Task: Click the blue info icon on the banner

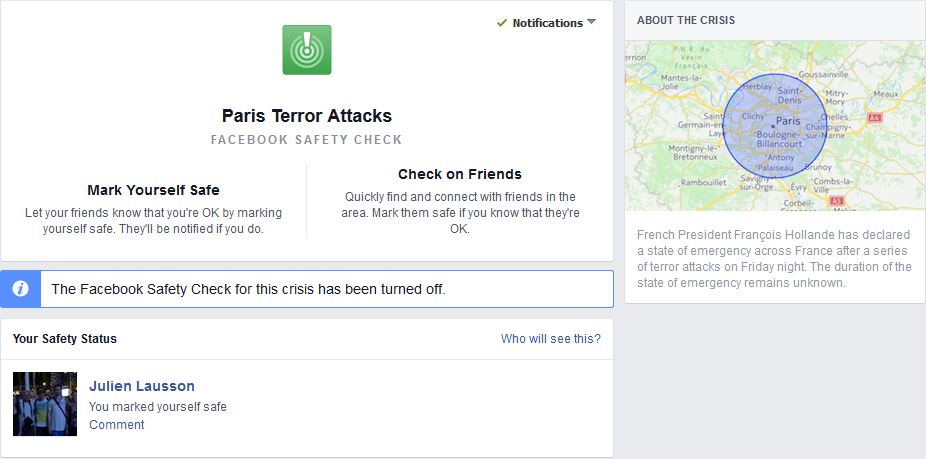Action: (20, 289)
